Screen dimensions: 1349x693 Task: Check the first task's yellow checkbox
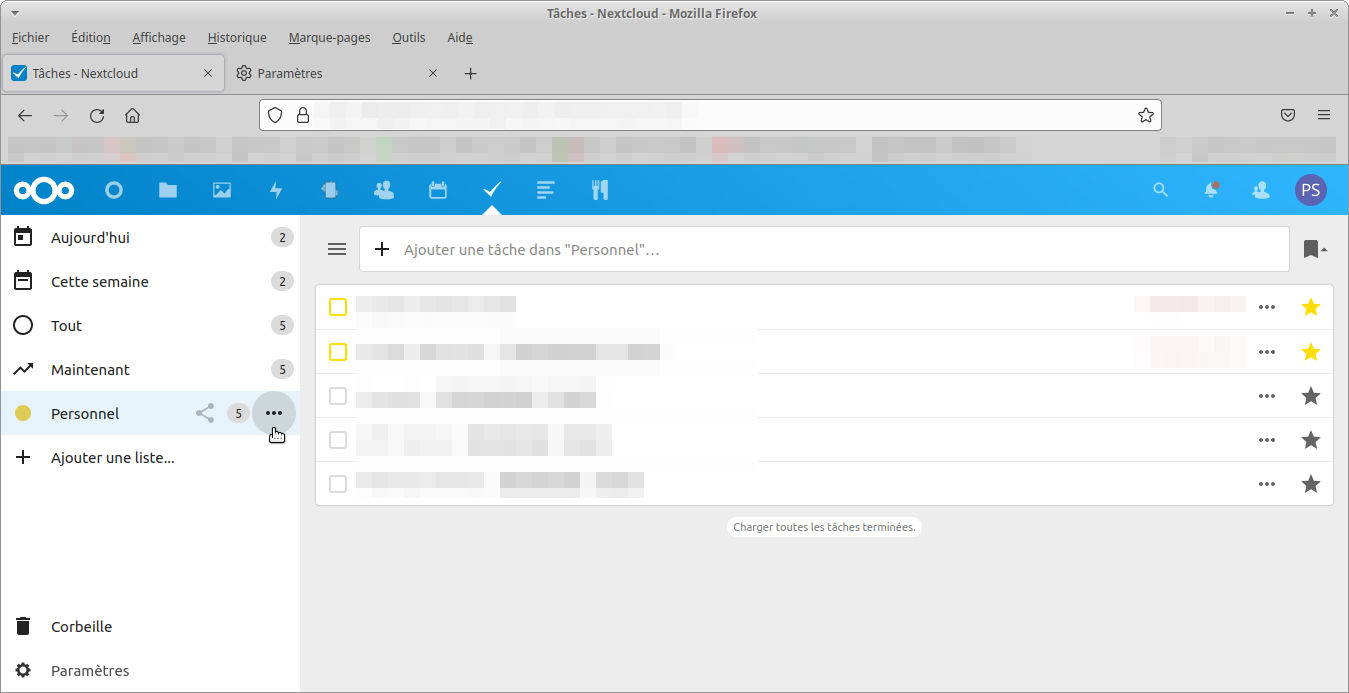pos(338,307)
